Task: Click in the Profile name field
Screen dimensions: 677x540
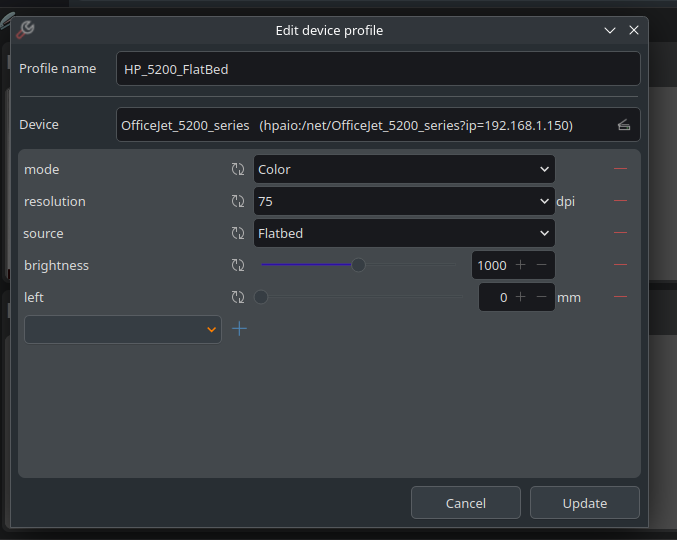Action: pos(377,69)
